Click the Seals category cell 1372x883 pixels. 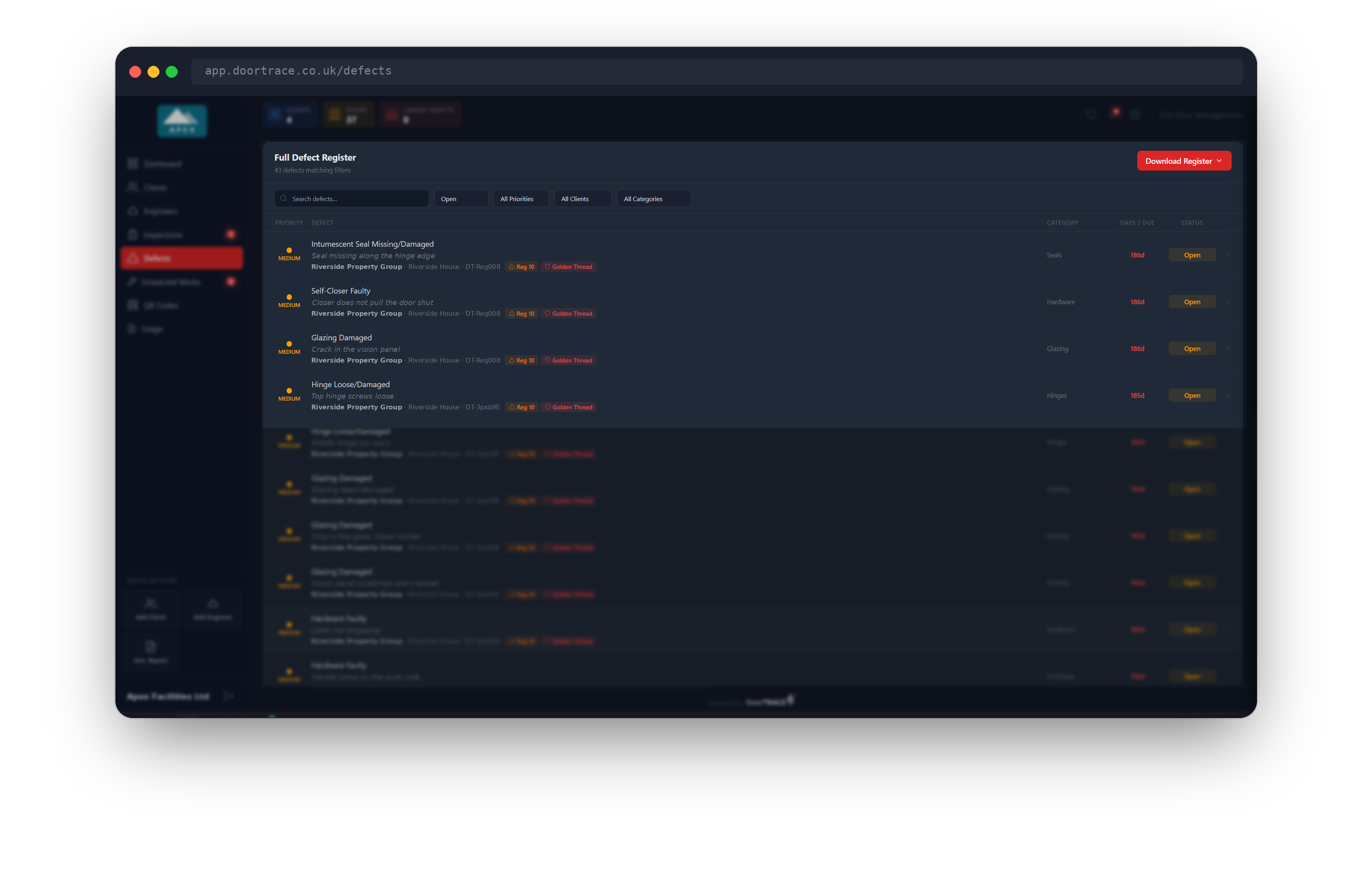[1054, 255]
